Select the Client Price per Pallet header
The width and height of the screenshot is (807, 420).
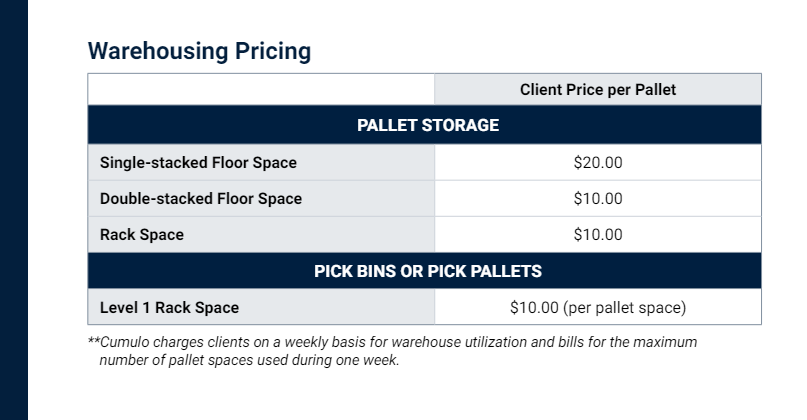598,90
